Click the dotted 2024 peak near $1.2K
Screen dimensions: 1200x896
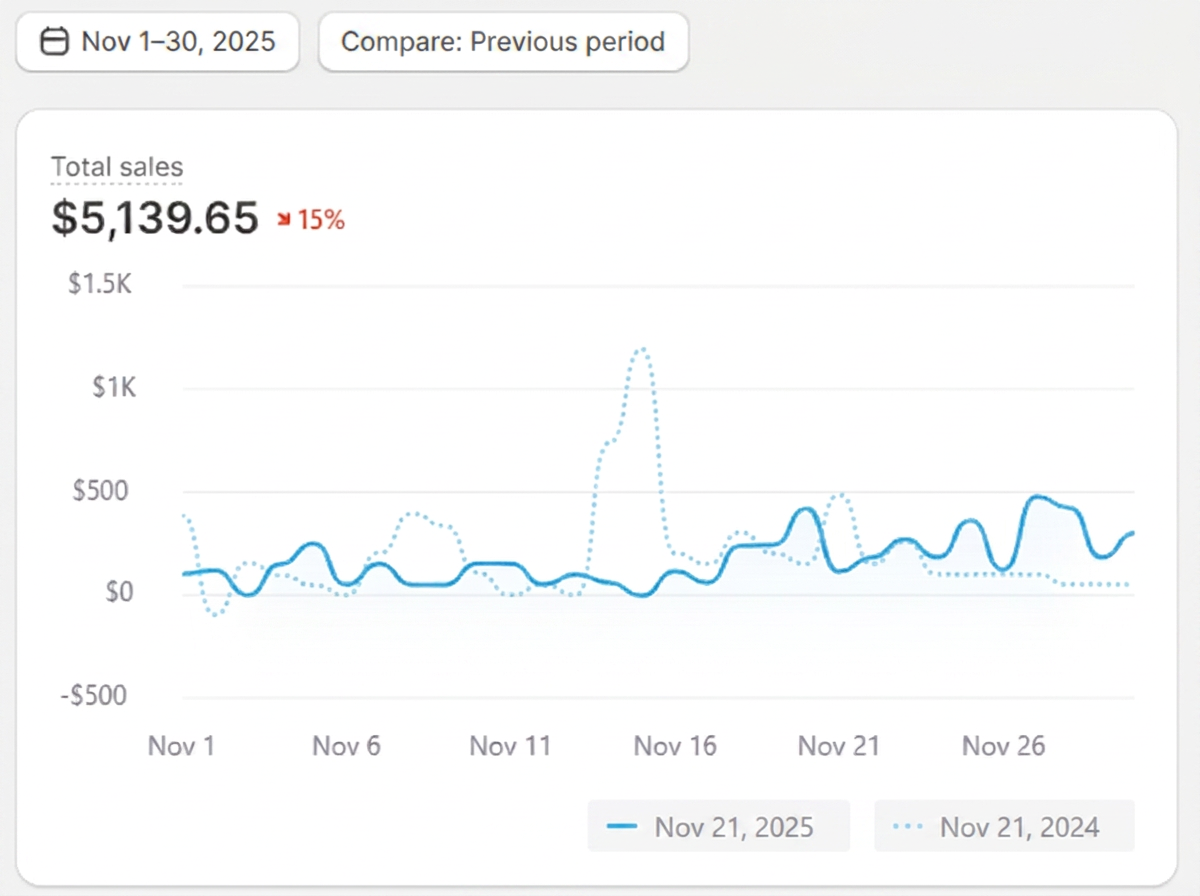(x=641, y=350)
